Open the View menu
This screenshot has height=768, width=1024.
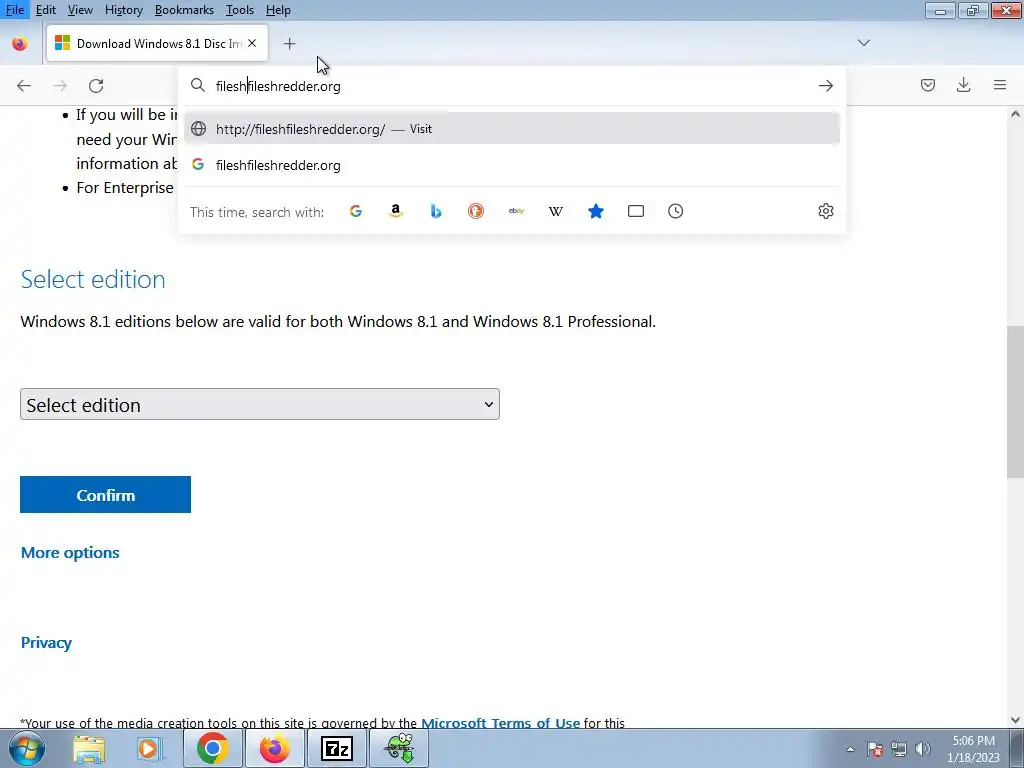[80, 10]
